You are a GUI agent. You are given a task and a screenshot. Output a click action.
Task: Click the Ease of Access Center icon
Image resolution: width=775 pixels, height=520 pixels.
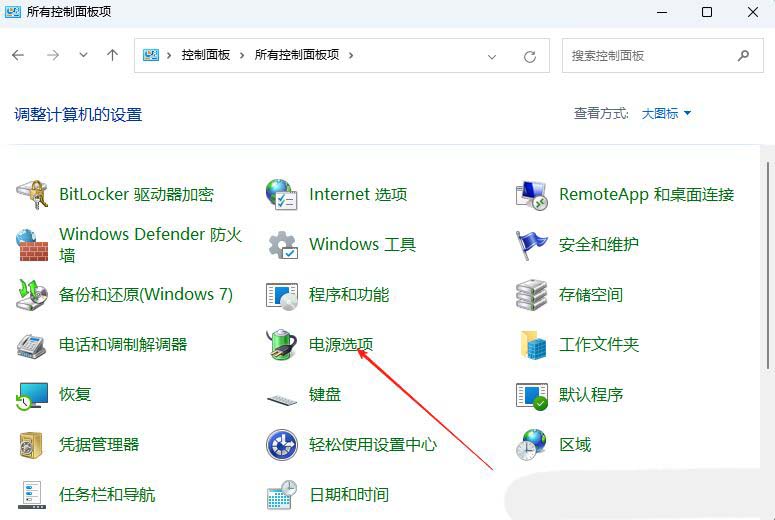[282, 445]
